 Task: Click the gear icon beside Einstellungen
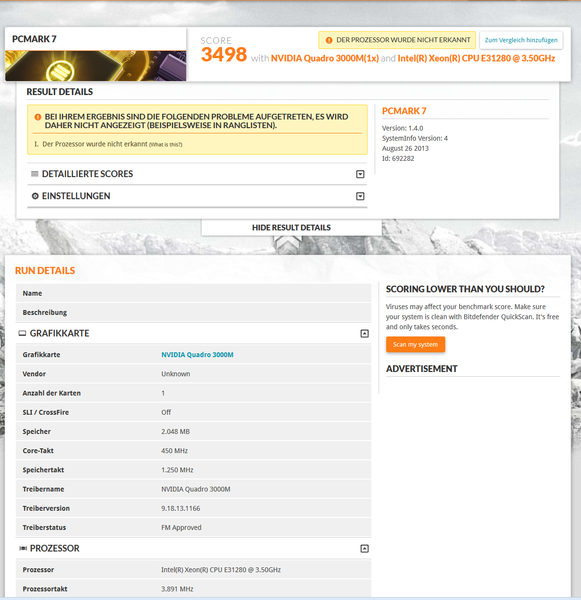[x=35, y=196]
